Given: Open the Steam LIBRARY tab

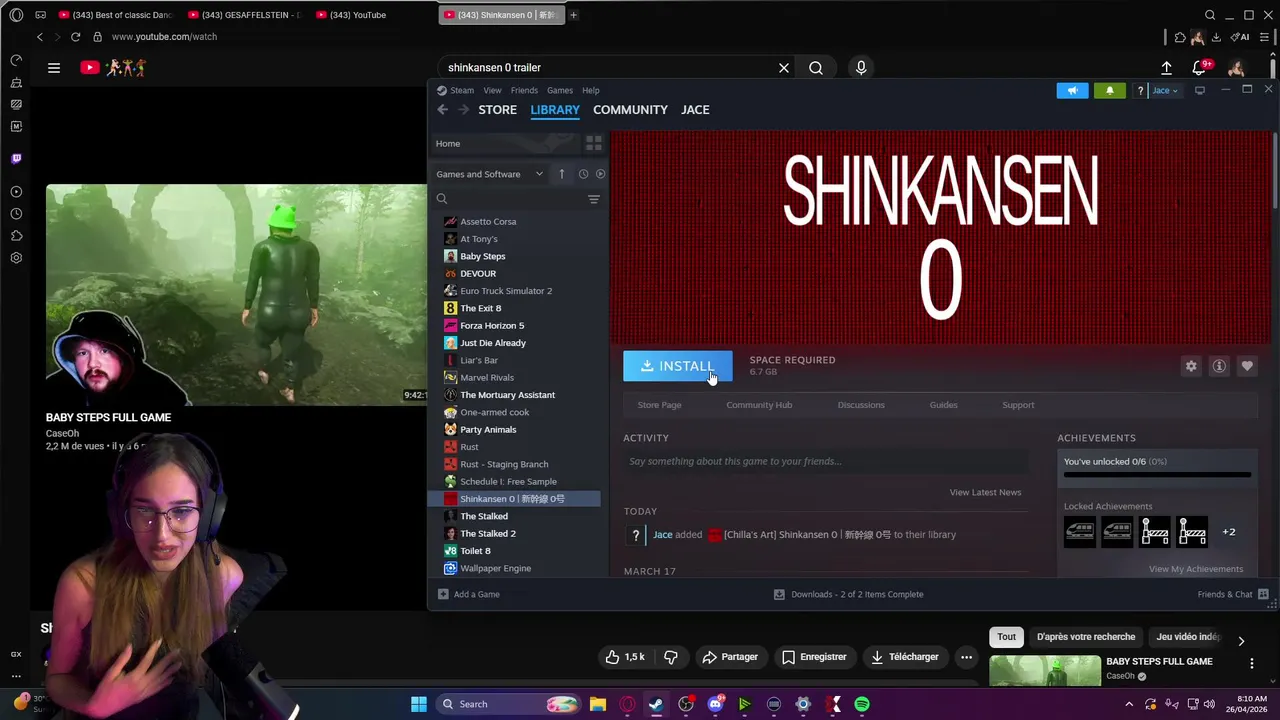Looking at the screenshot, I should pyautogui.click(x=555, y=110).
